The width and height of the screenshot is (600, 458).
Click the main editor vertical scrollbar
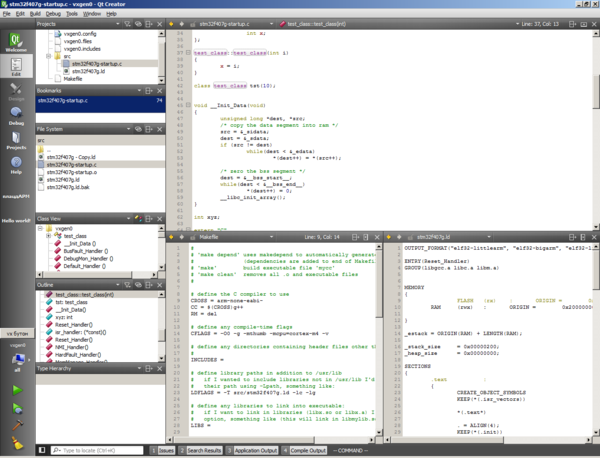pos(596,91)
